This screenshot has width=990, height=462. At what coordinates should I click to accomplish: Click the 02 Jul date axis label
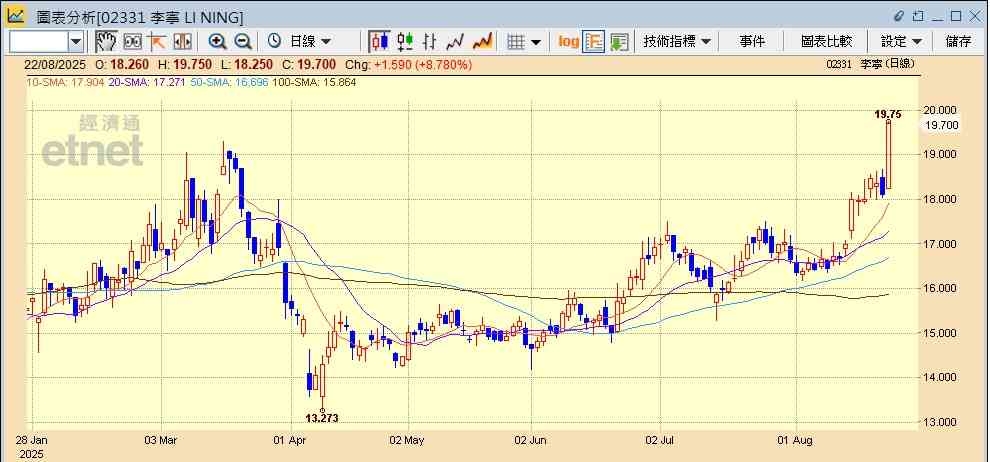point(660,439)
